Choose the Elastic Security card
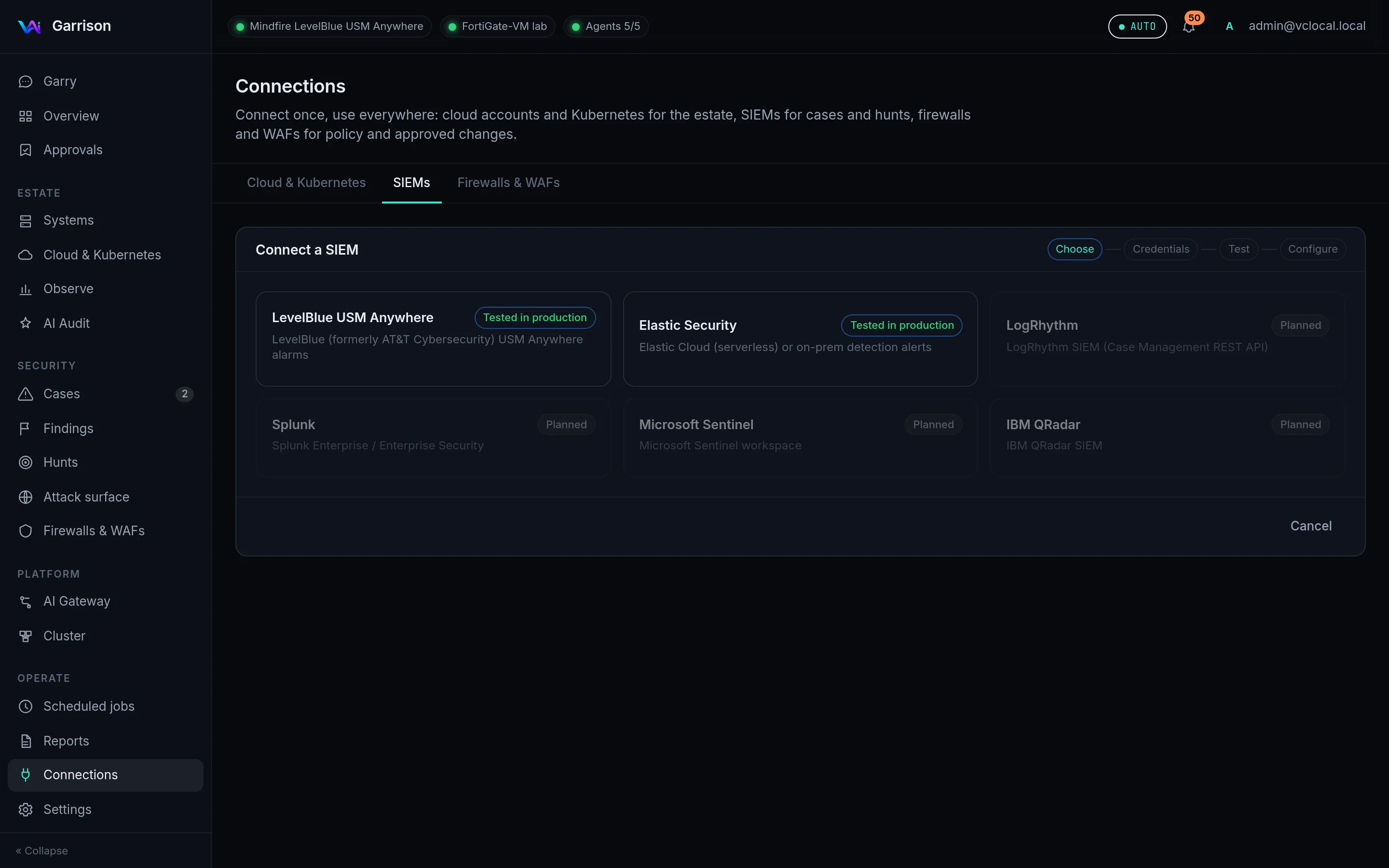Viewport: 1389px width, 868px height. [800, 339]
